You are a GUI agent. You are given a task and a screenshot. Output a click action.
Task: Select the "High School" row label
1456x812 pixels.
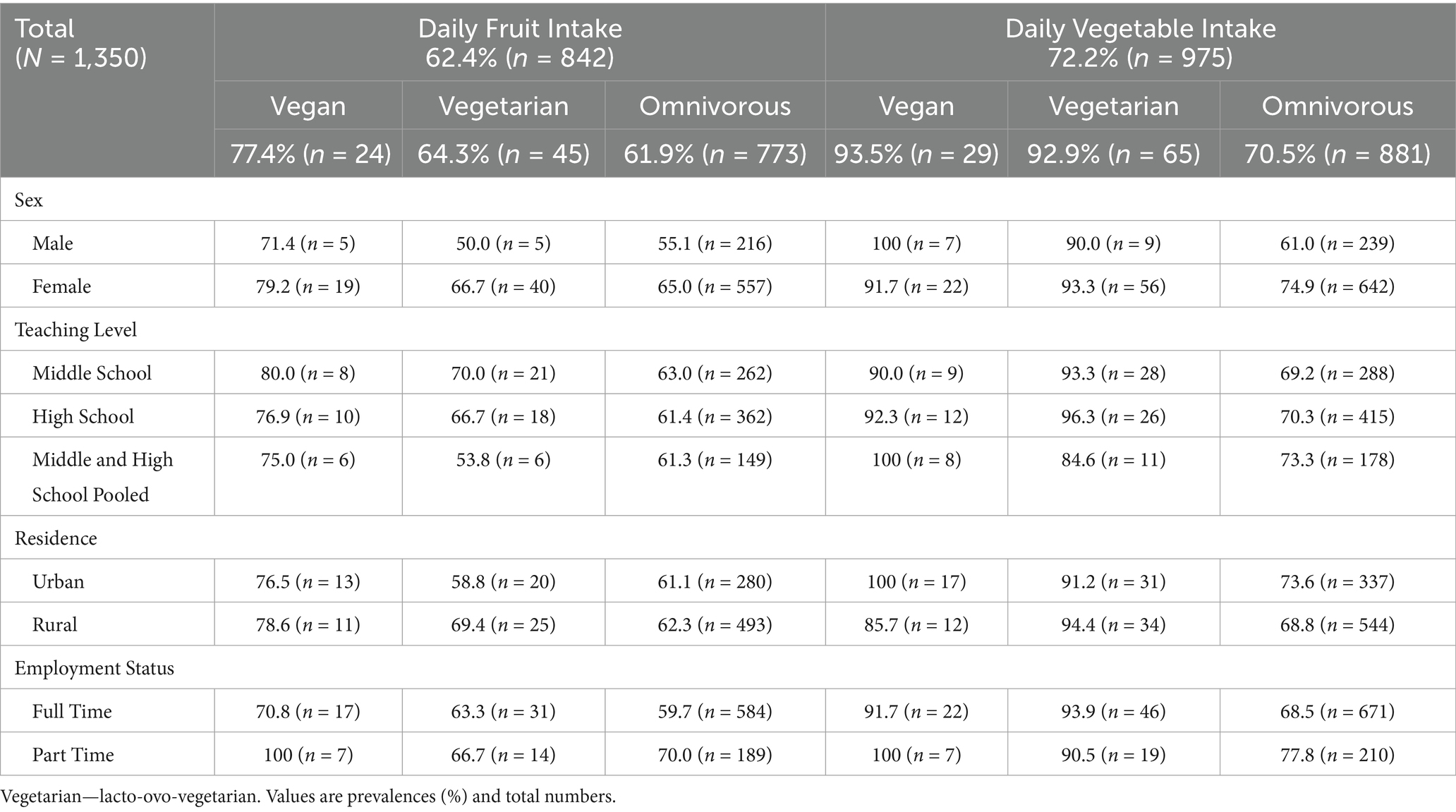click(x=83, y=416)
